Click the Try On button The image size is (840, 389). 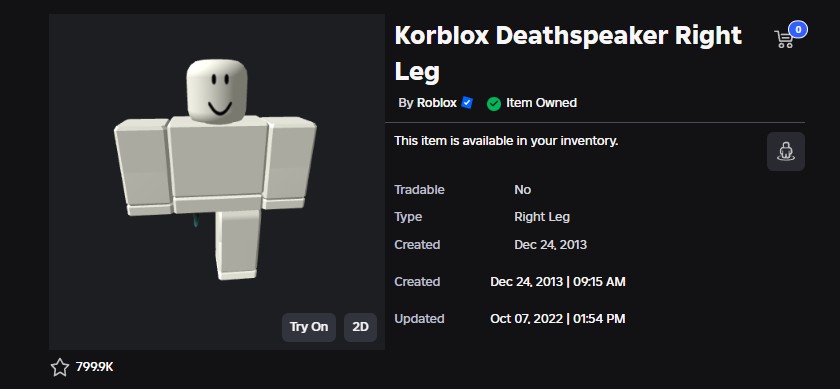[309, 327]
